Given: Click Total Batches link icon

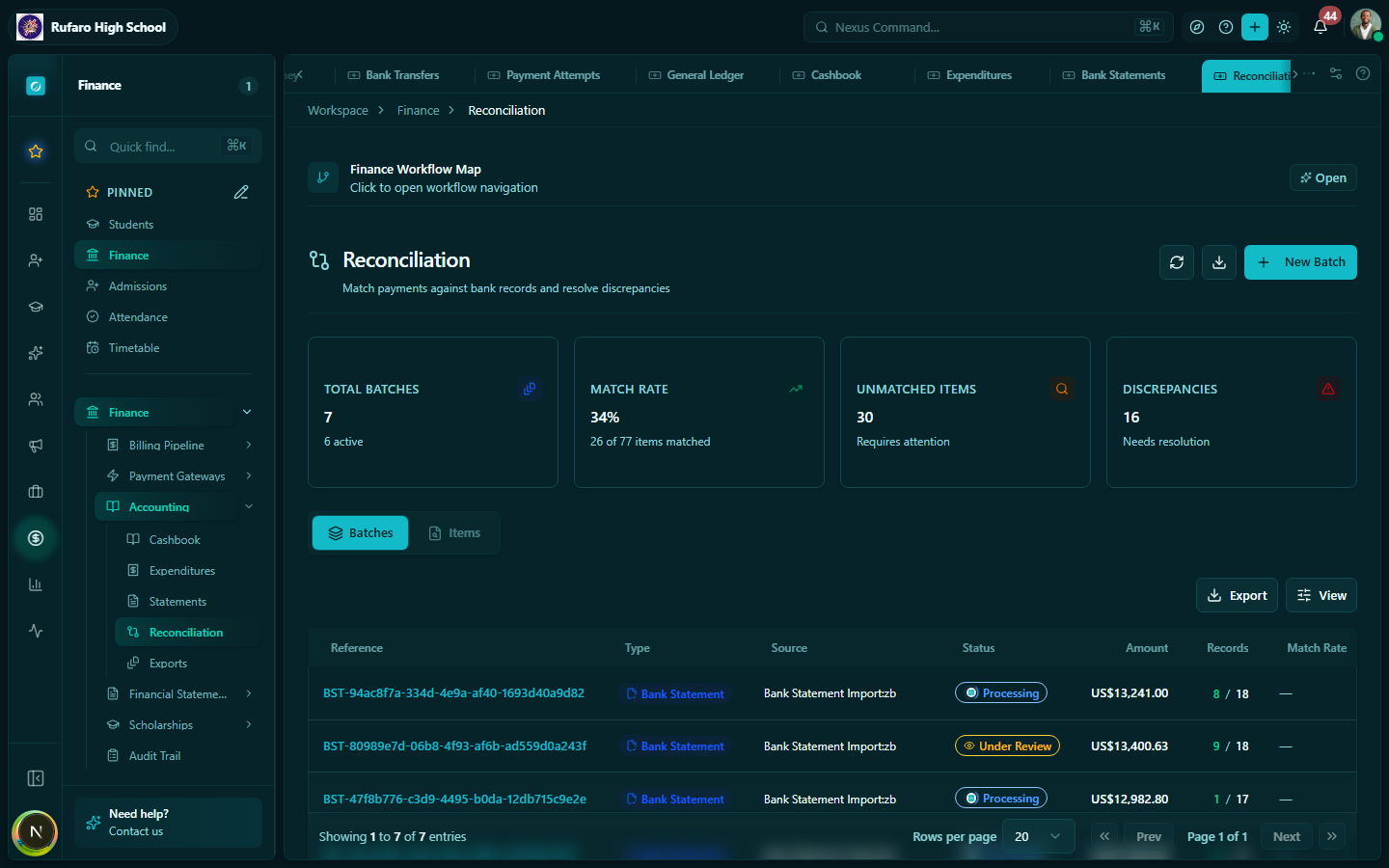Looking at the screenshot, I should 530,389.
